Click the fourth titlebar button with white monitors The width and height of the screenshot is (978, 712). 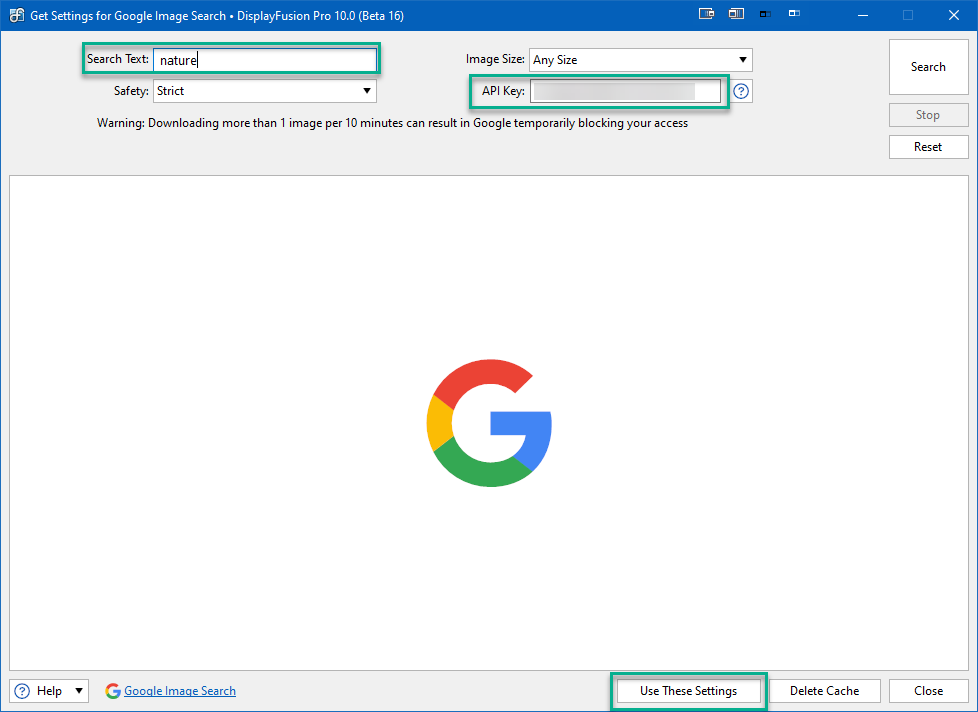tap(794, 14)
